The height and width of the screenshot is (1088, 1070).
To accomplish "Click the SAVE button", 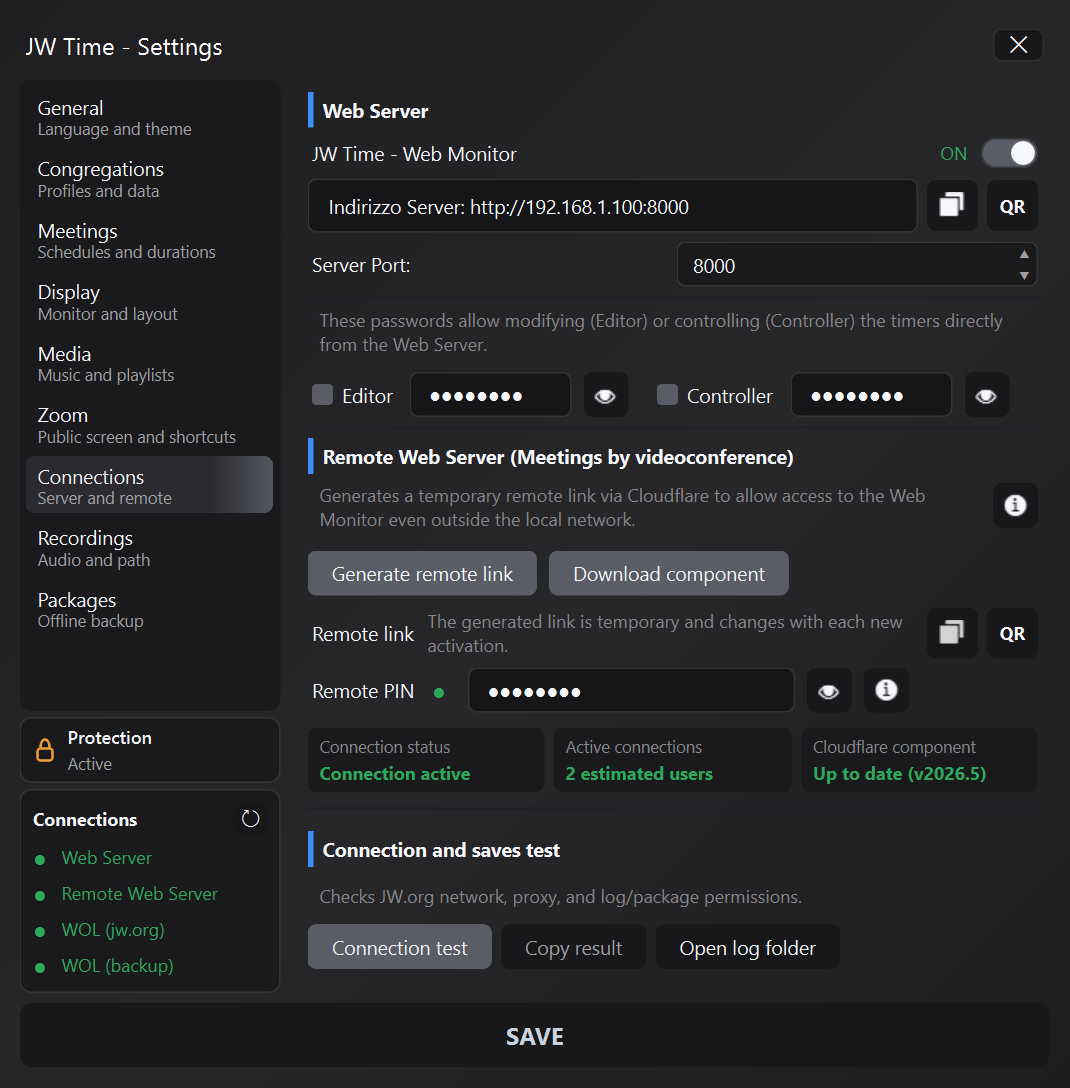I will 534,1035.
